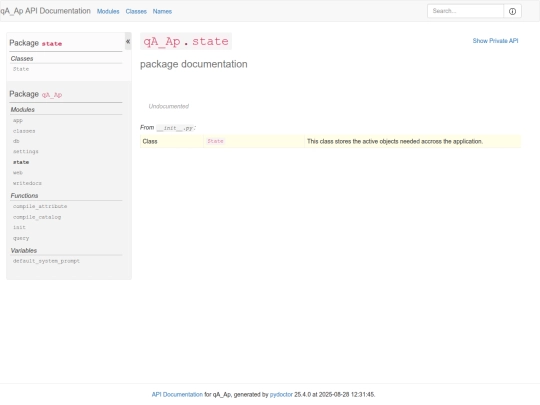Go to compile_attribute function

pyautogui.click(x=40, y=206)
